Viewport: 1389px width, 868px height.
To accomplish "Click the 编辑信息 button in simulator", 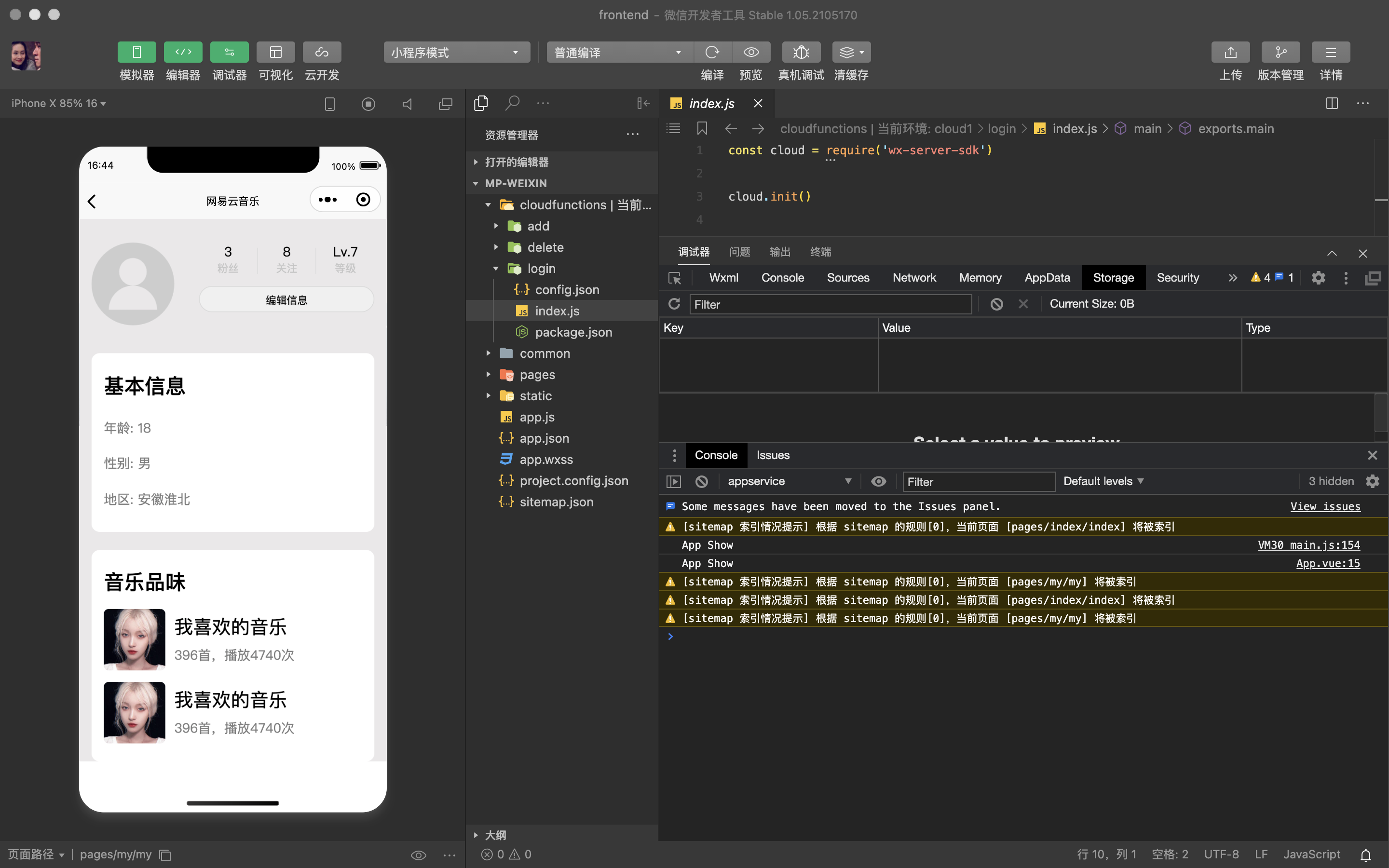I will [x=286, y=299].
